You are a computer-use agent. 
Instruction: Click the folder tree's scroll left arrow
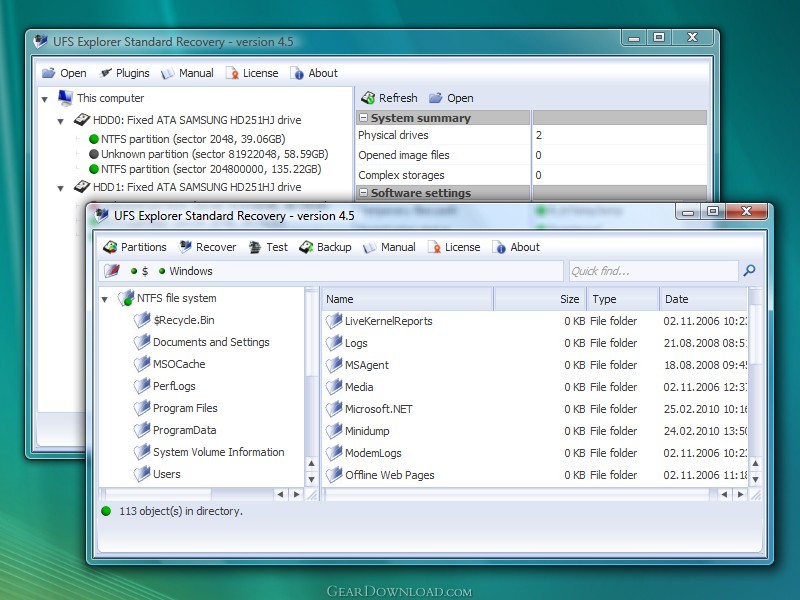(280, 494)
